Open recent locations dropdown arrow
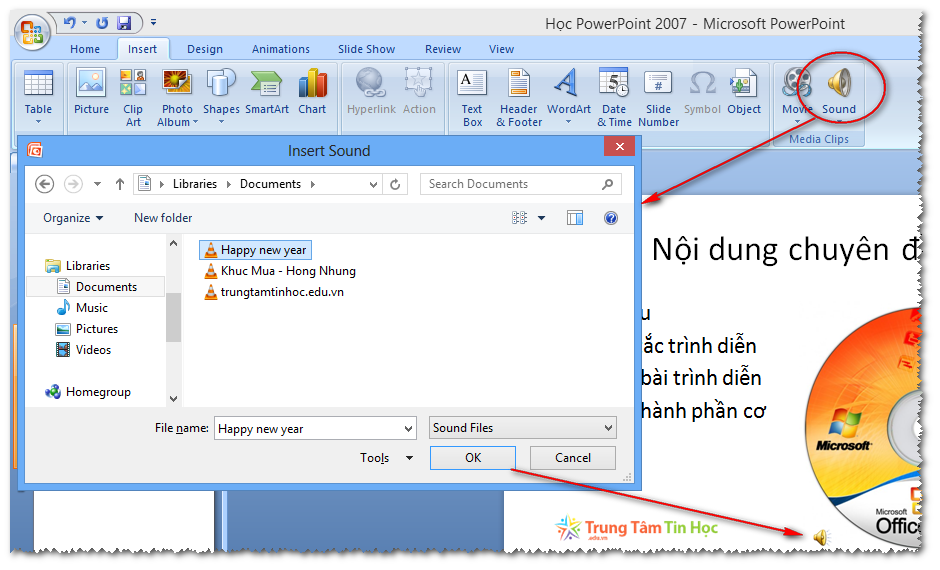 point(98,184)
